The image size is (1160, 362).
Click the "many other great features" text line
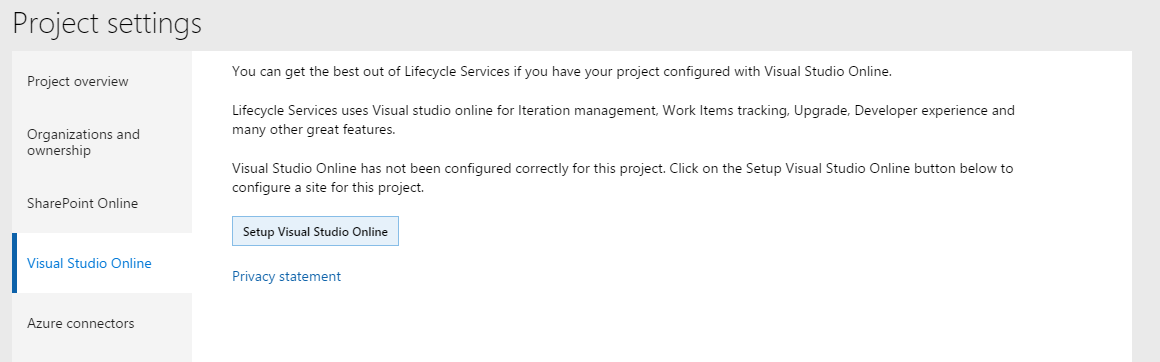pyautogui.click(x=314, y=130)
